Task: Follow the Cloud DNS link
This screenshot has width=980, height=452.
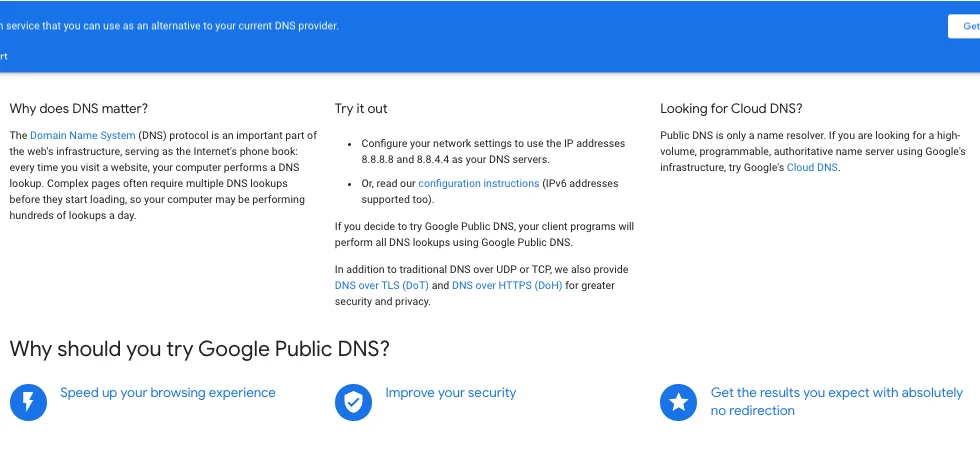Action: click(812, 167)
